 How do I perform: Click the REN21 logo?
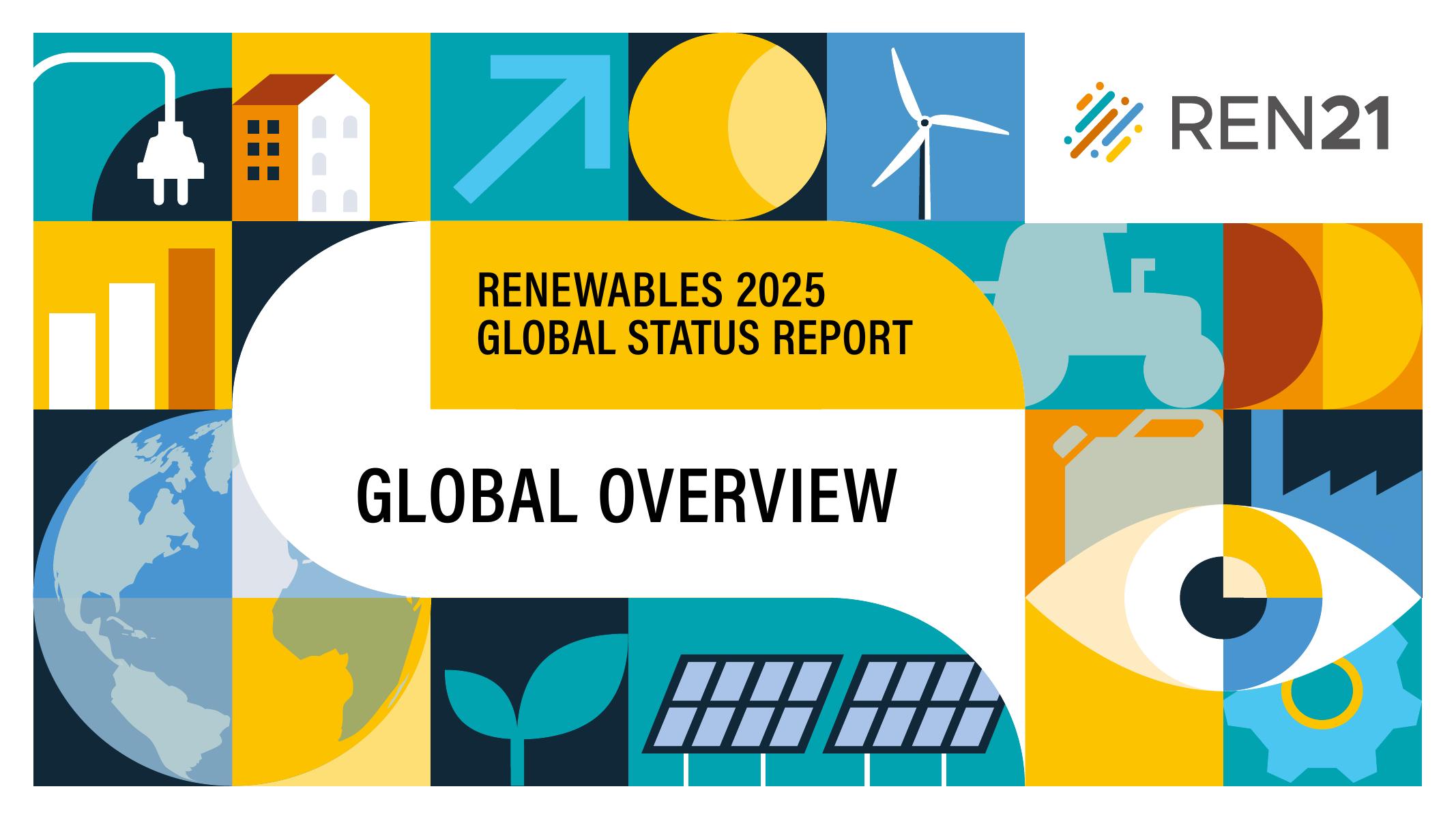(1227, 123)
